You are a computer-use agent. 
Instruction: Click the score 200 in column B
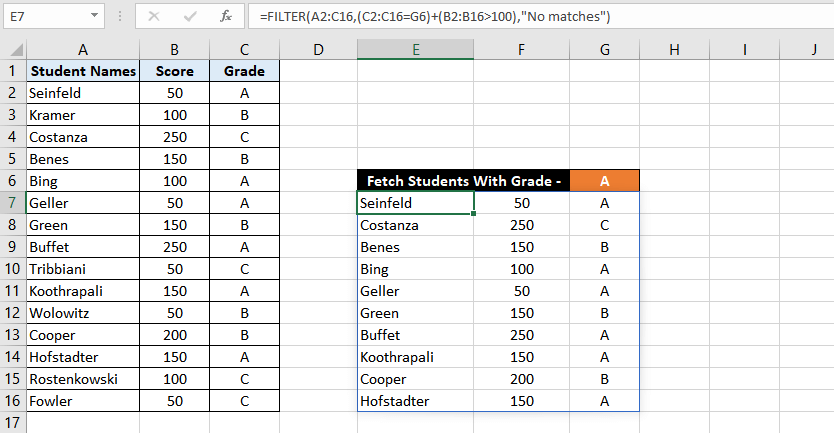[x=174, y=335]
